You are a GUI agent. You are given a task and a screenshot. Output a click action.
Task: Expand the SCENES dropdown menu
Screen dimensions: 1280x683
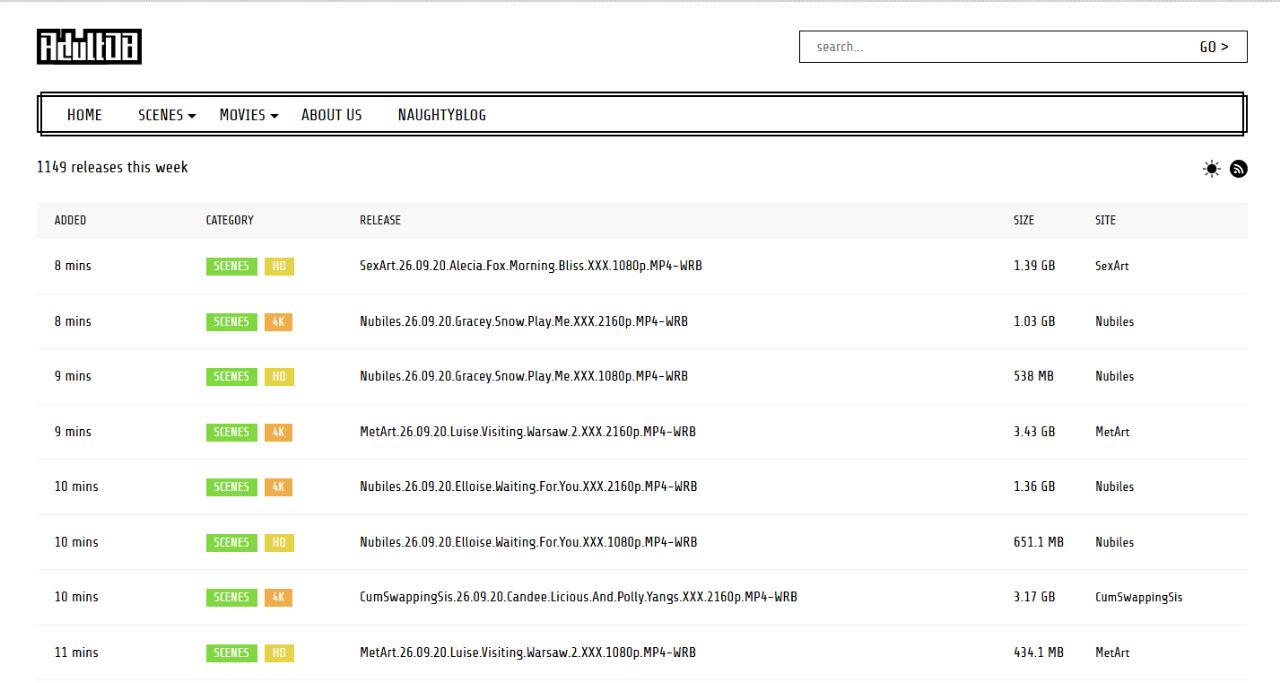[167, 115]
